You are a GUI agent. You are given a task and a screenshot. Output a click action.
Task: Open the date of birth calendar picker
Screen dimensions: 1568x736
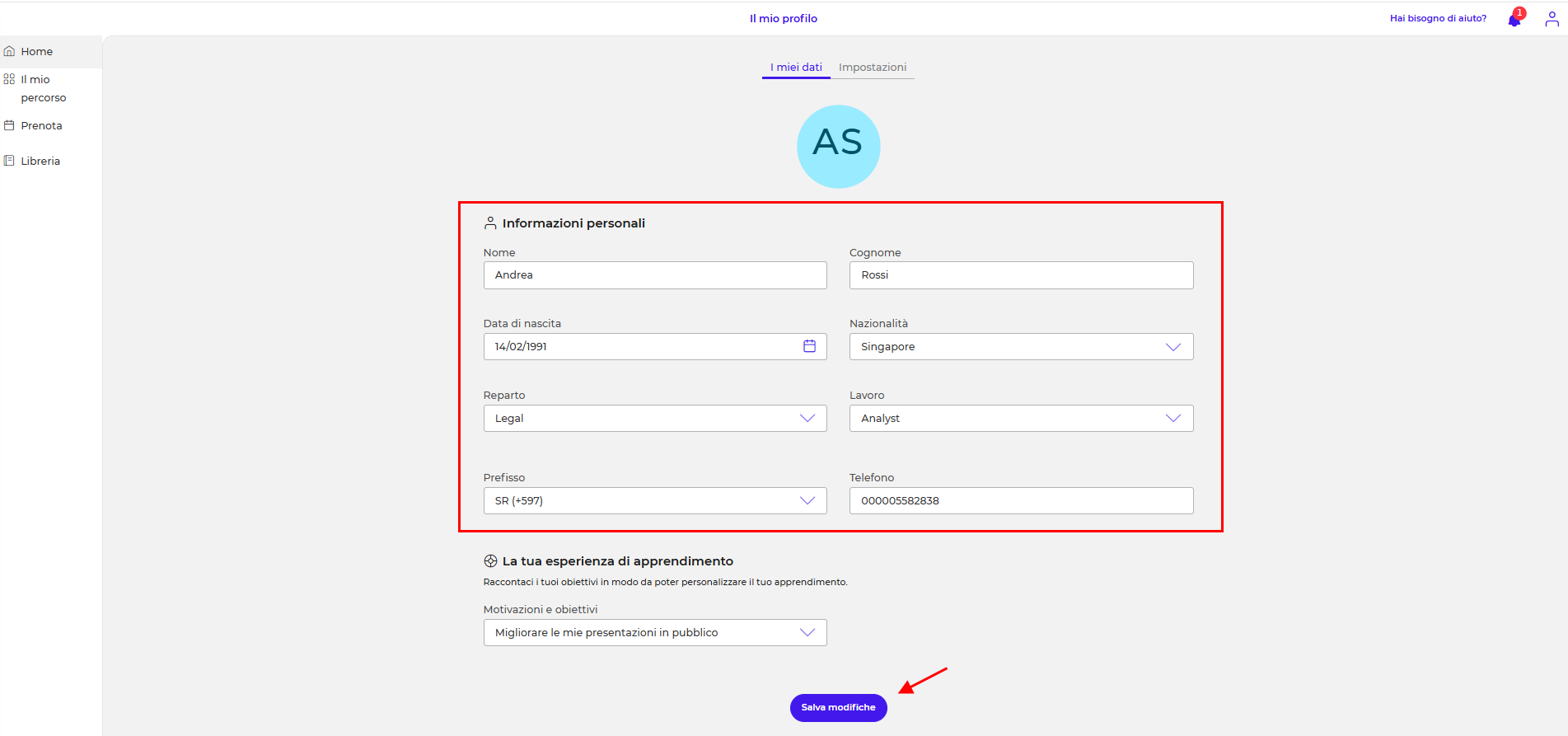pos(809,346)
